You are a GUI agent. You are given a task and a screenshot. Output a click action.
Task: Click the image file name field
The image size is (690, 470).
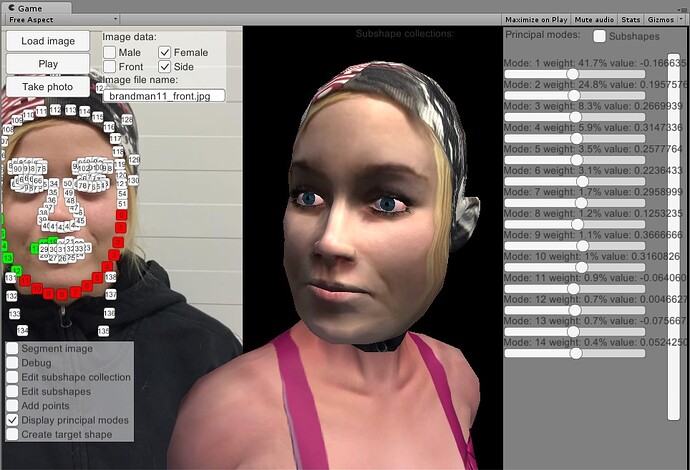click(x=164, y=95)
